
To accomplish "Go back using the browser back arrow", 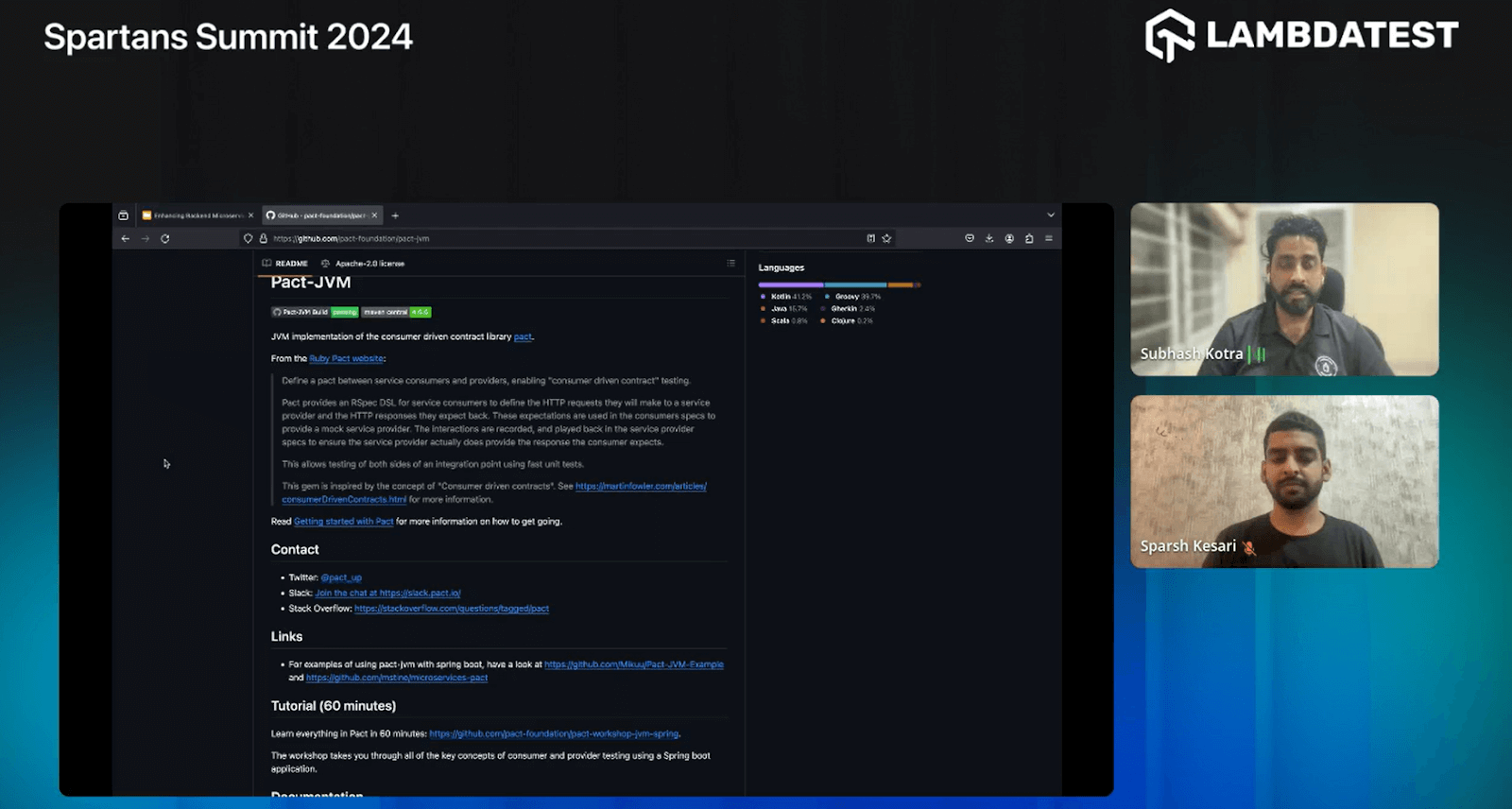I will [x=126, y=239].
